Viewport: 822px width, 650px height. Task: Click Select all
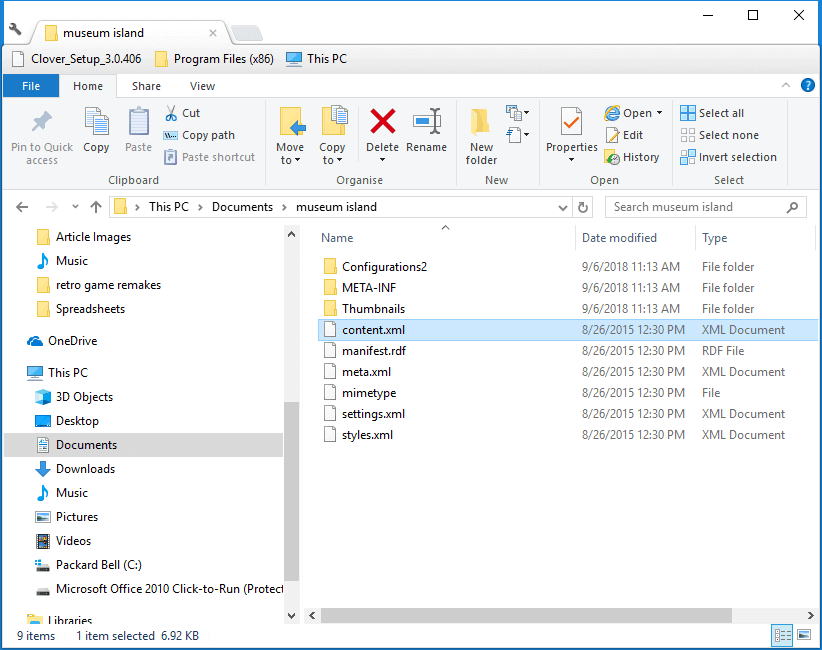712,113
